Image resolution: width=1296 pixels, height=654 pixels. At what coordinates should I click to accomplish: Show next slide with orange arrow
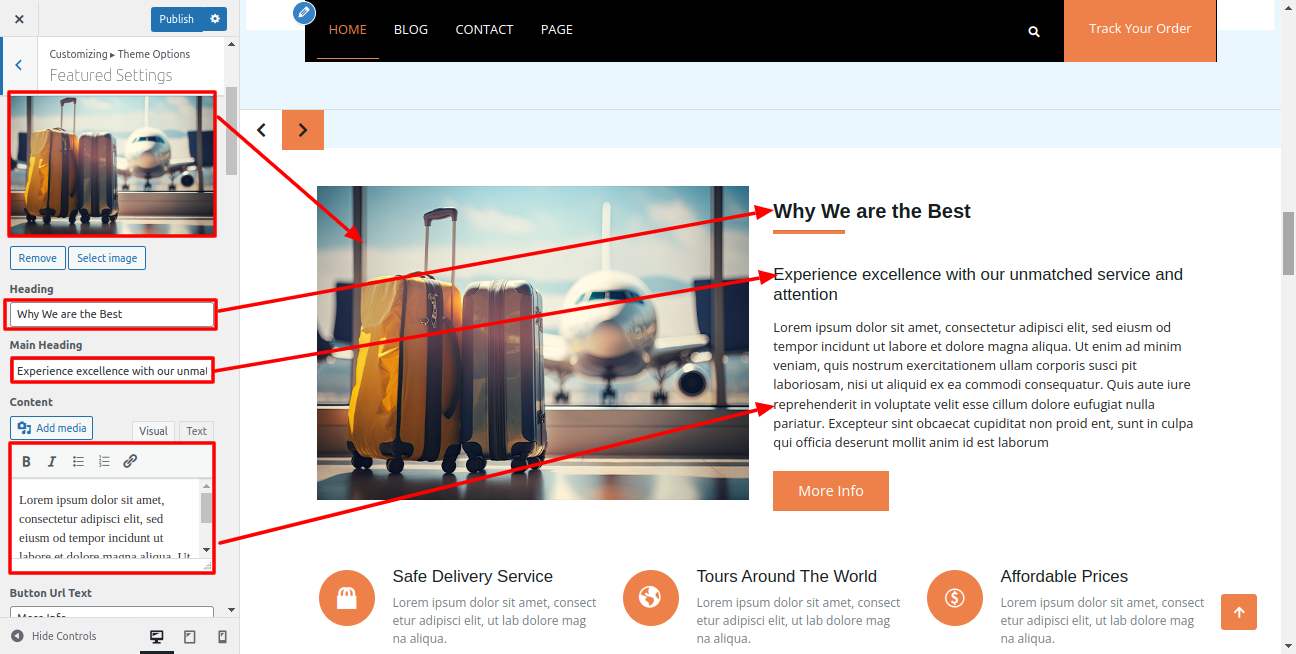click(303, 130)
